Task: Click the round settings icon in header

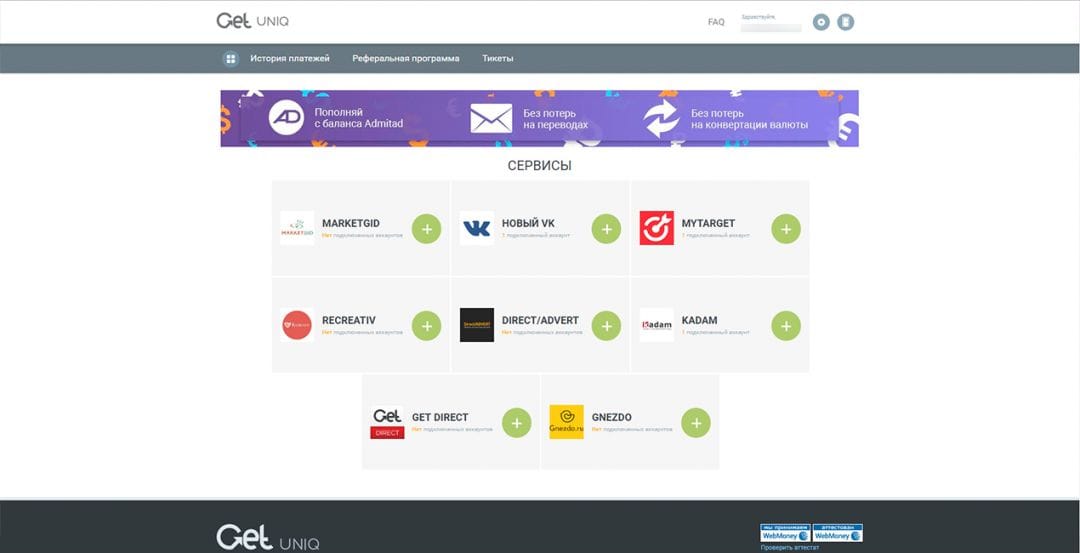Action: pyautogui.click(x=820, y=22)
